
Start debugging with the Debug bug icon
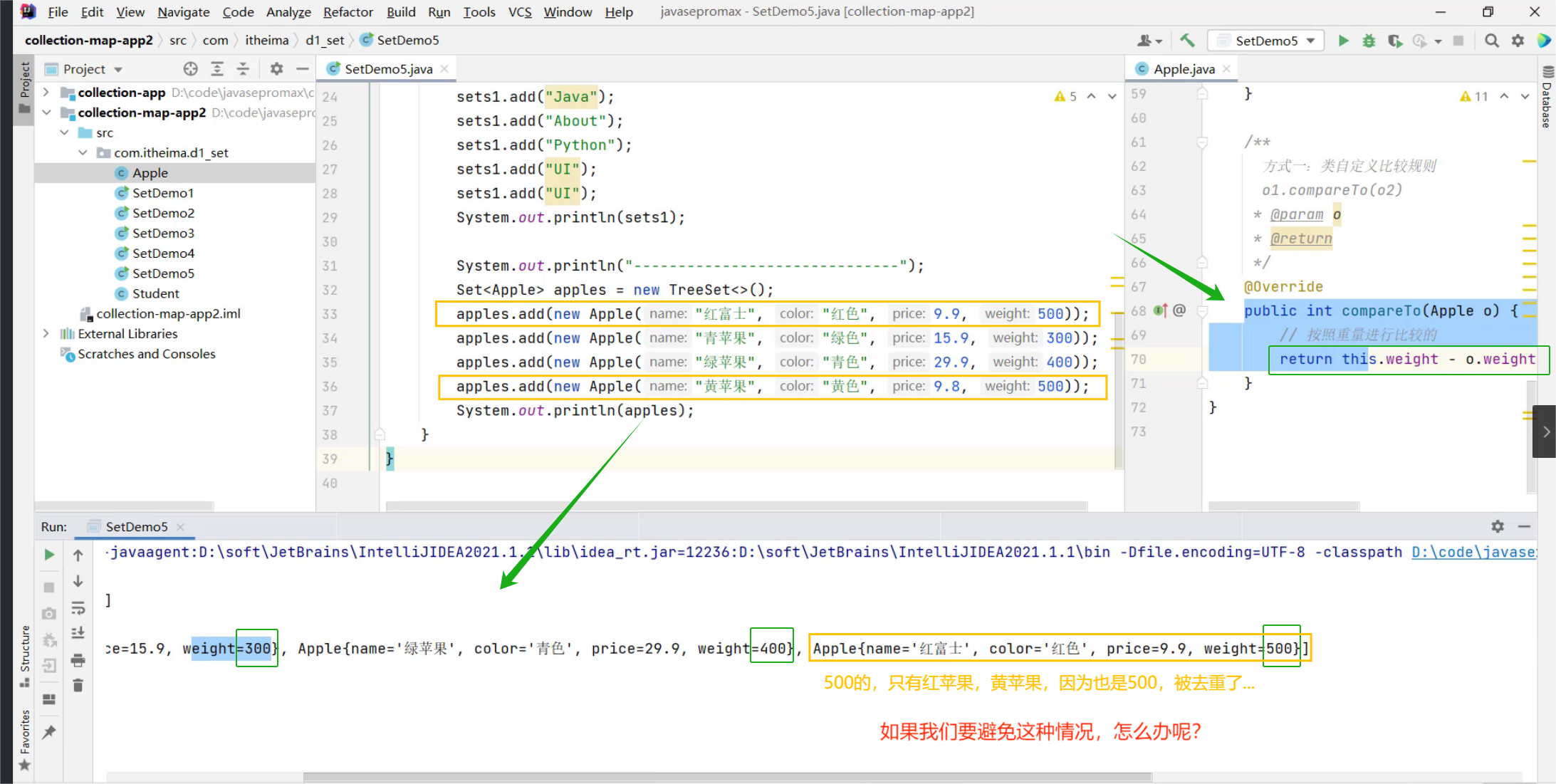pos(1369,41)
